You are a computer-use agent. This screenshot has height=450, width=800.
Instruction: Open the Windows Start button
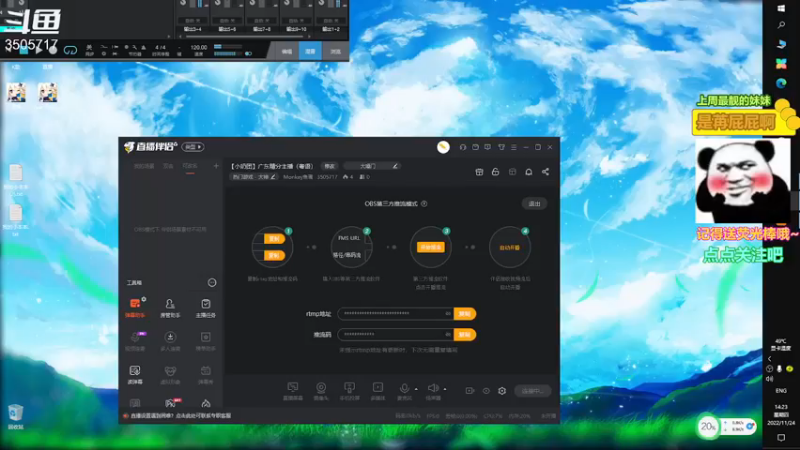(x=781, y=9)
